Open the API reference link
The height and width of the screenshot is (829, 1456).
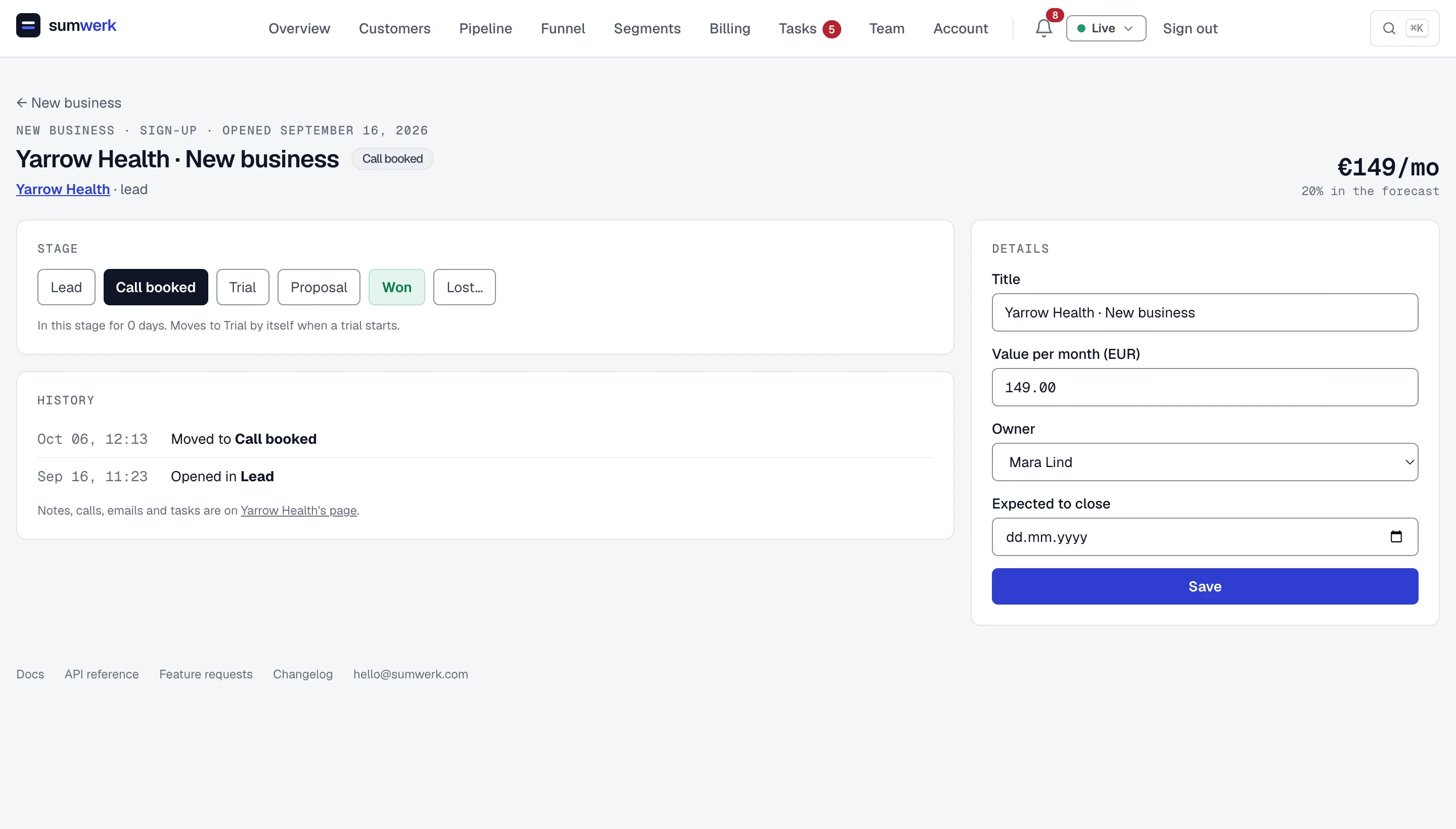[101, 674]
